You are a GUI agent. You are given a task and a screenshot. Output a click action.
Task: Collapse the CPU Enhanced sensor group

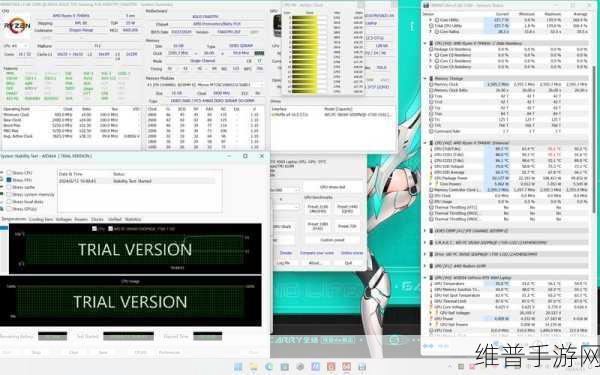click(425, 143)
